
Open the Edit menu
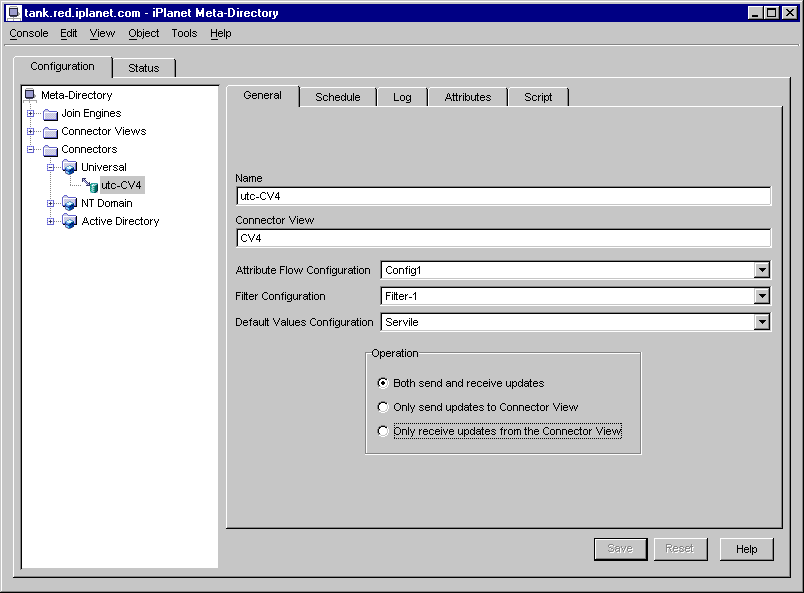coord(68,33)
